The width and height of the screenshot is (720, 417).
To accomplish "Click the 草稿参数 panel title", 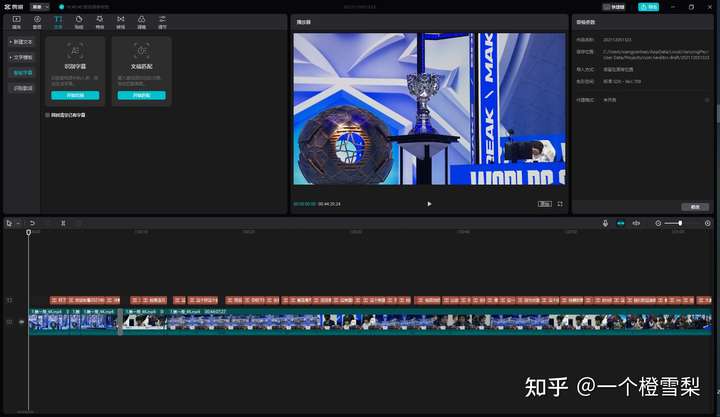I will pyautogui.click(x=585, y=22).
